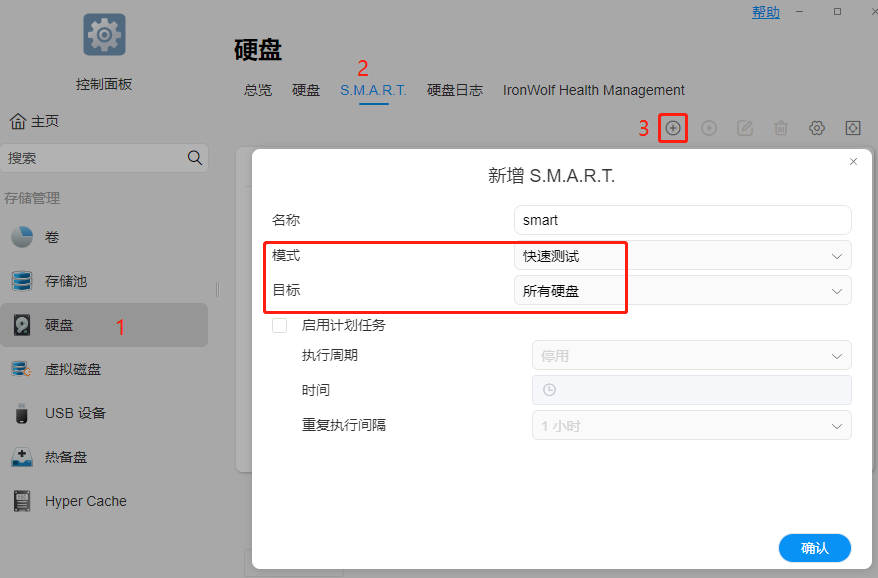Image resolution: width=878 pixels, height=578 pixels.
Task: Click the delete task trash icon
Action: pyautogui.click(x=781, y=128)
